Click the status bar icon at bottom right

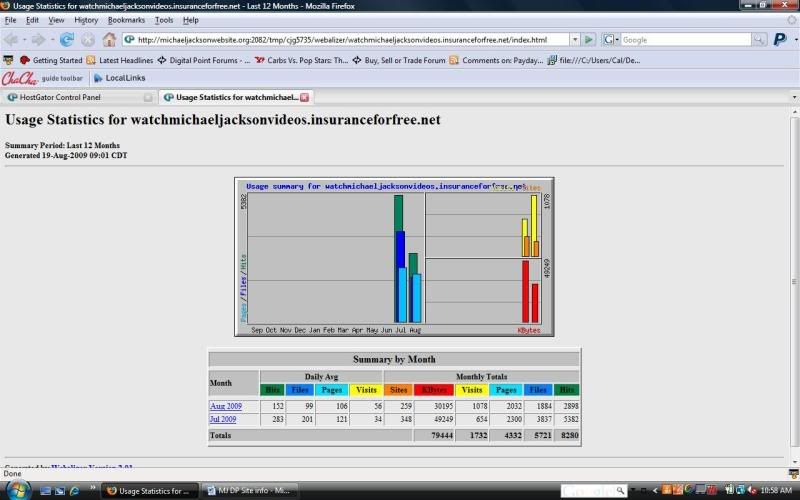793,473
